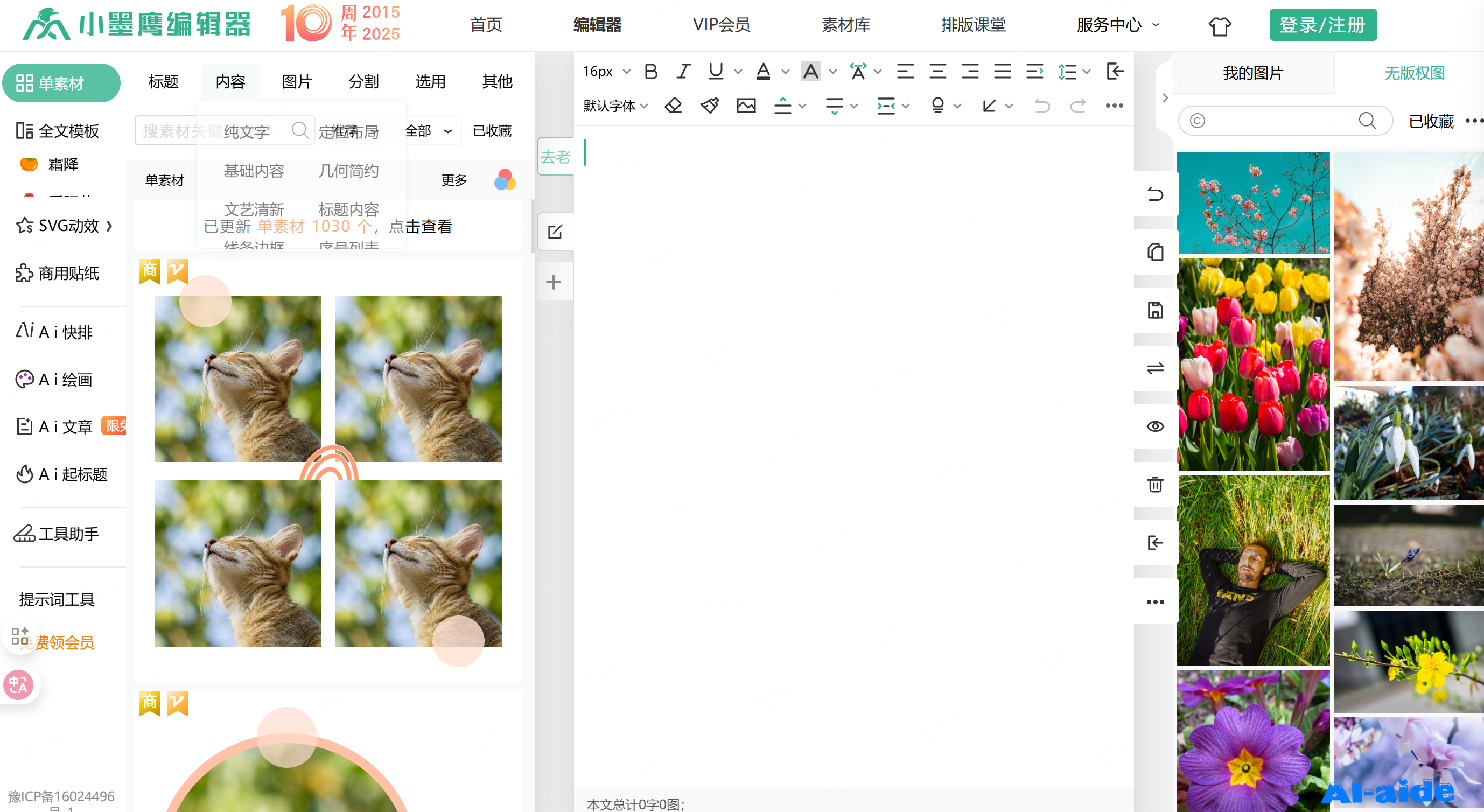Viewport: 1484px width, 812px height.
Task: Open the 素材库 menu item
Action: pos(845,25)
